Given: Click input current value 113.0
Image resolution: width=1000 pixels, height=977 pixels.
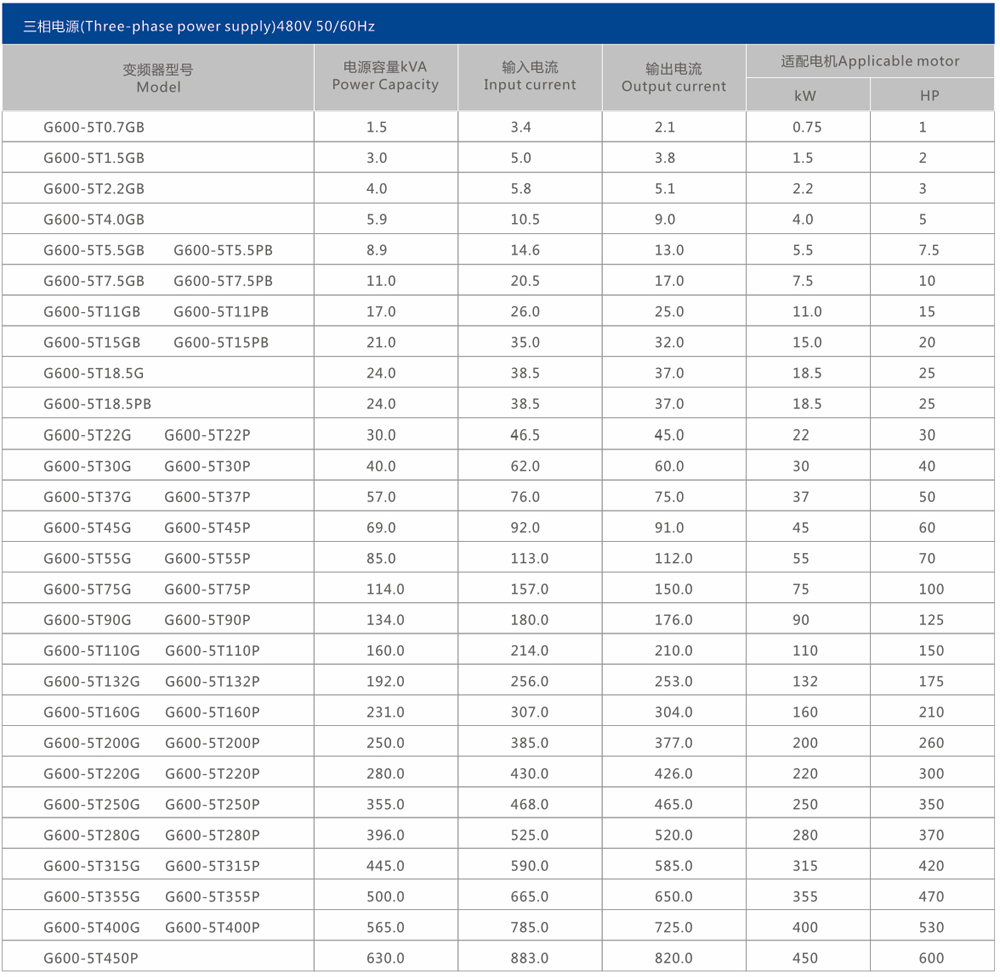Looking at the screenshot, I should coord(529,558).
